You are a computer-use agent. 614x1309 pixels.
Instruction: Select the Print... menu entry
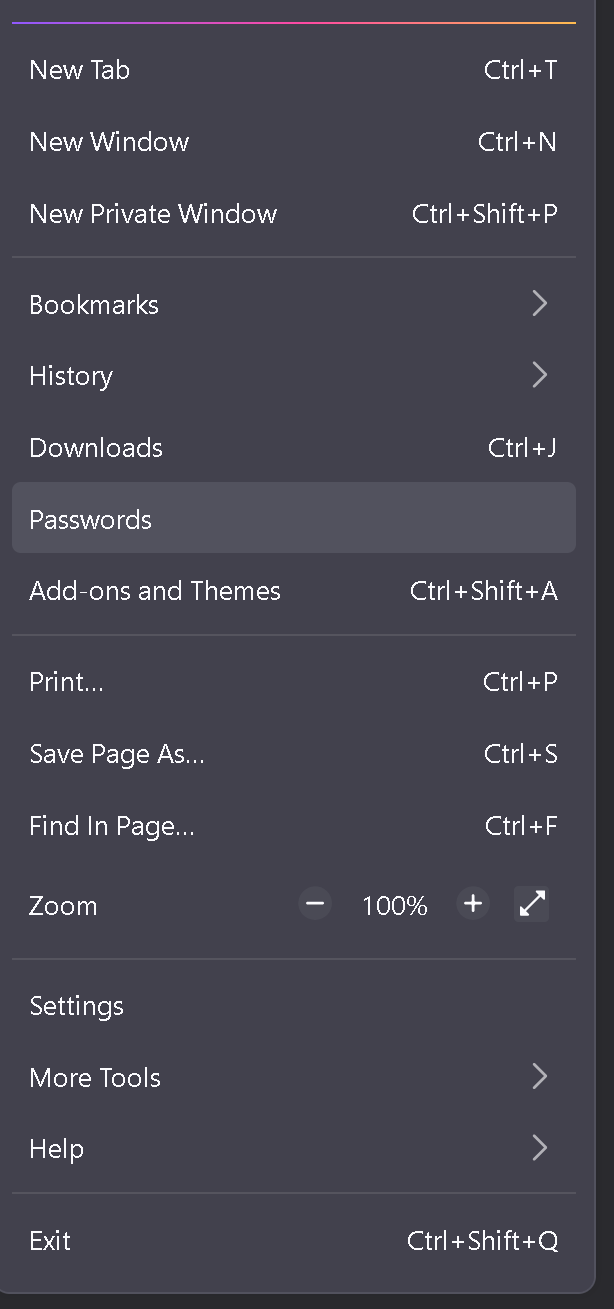point(294,682)
